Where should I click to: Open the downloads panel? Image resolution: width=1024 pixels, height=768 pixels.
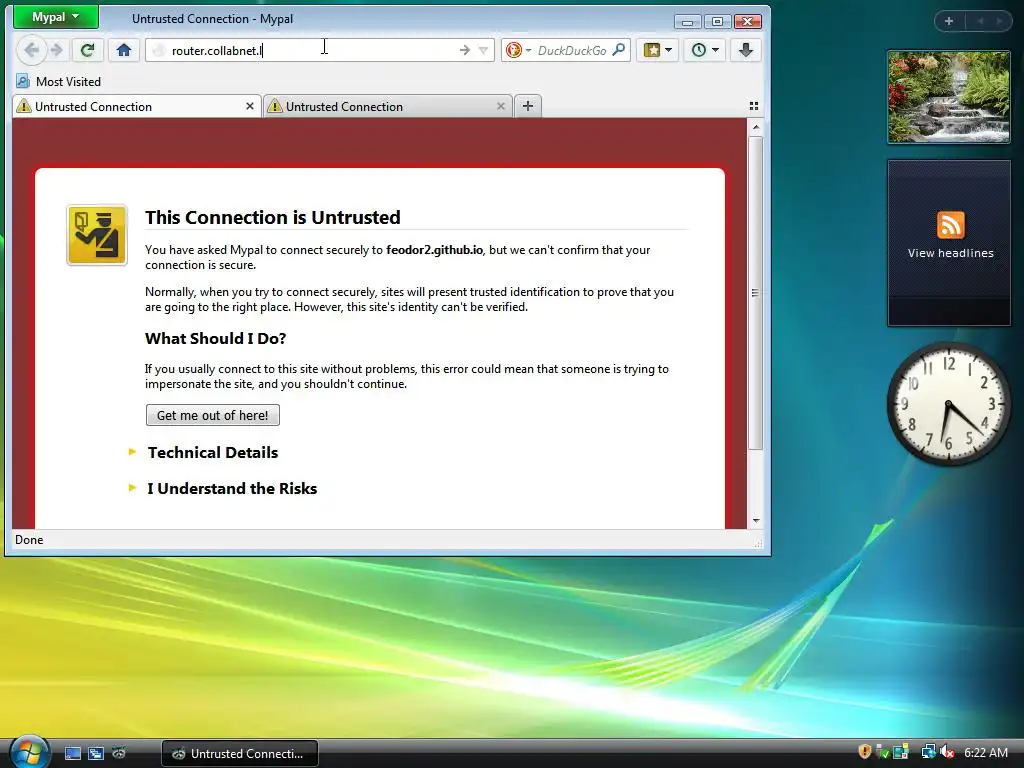(x=746, y=50)
